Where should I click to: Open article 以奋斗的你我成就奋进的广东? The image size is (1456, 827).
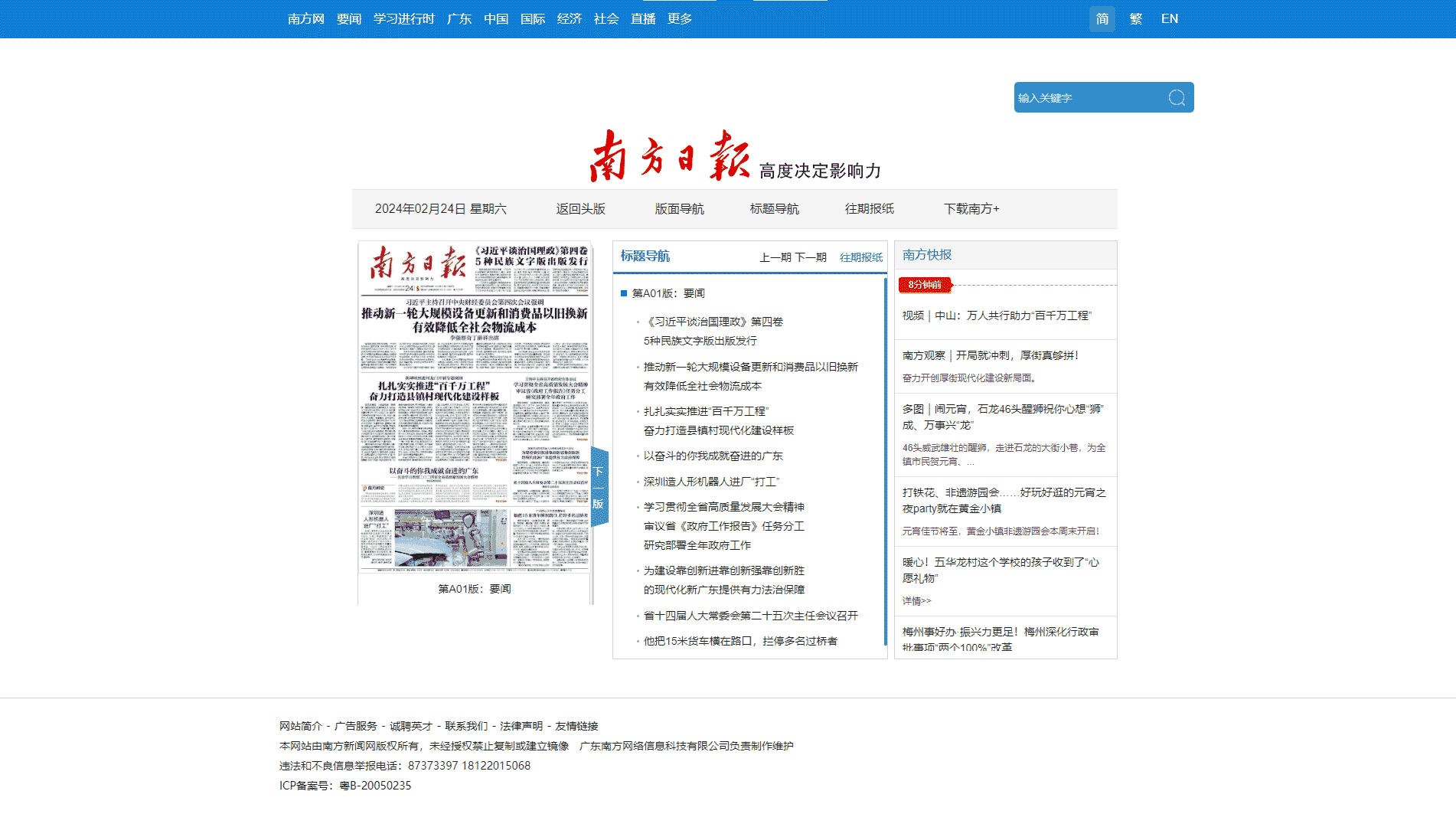(713, 456)
